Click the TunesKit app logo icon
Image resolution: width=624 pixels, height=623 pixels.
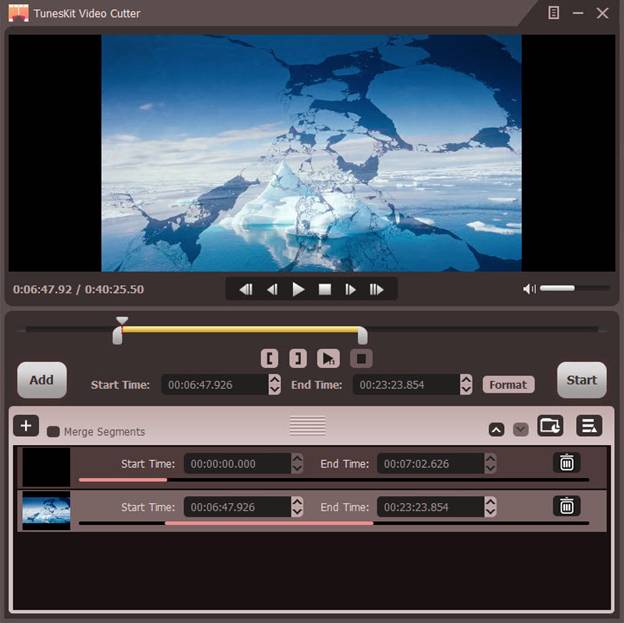click(19, 13)
